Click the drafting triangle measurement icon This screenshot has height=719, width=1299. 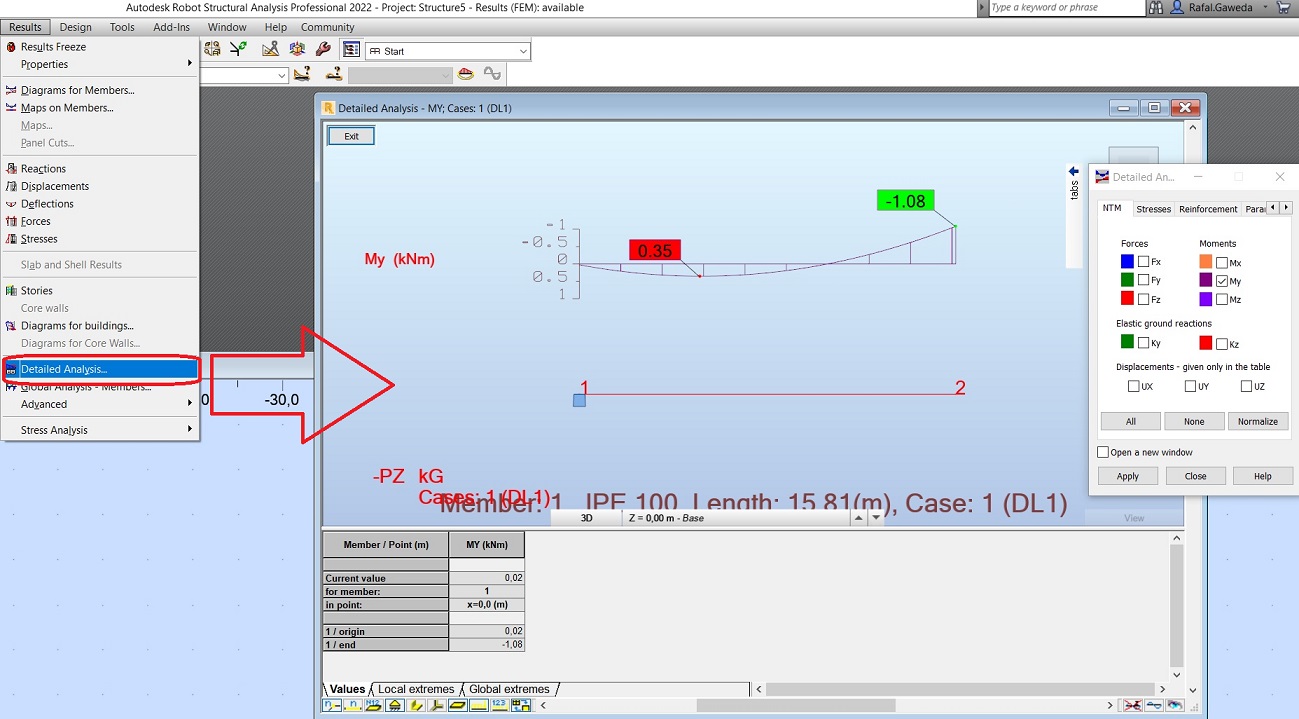click(x=269, y=50)
